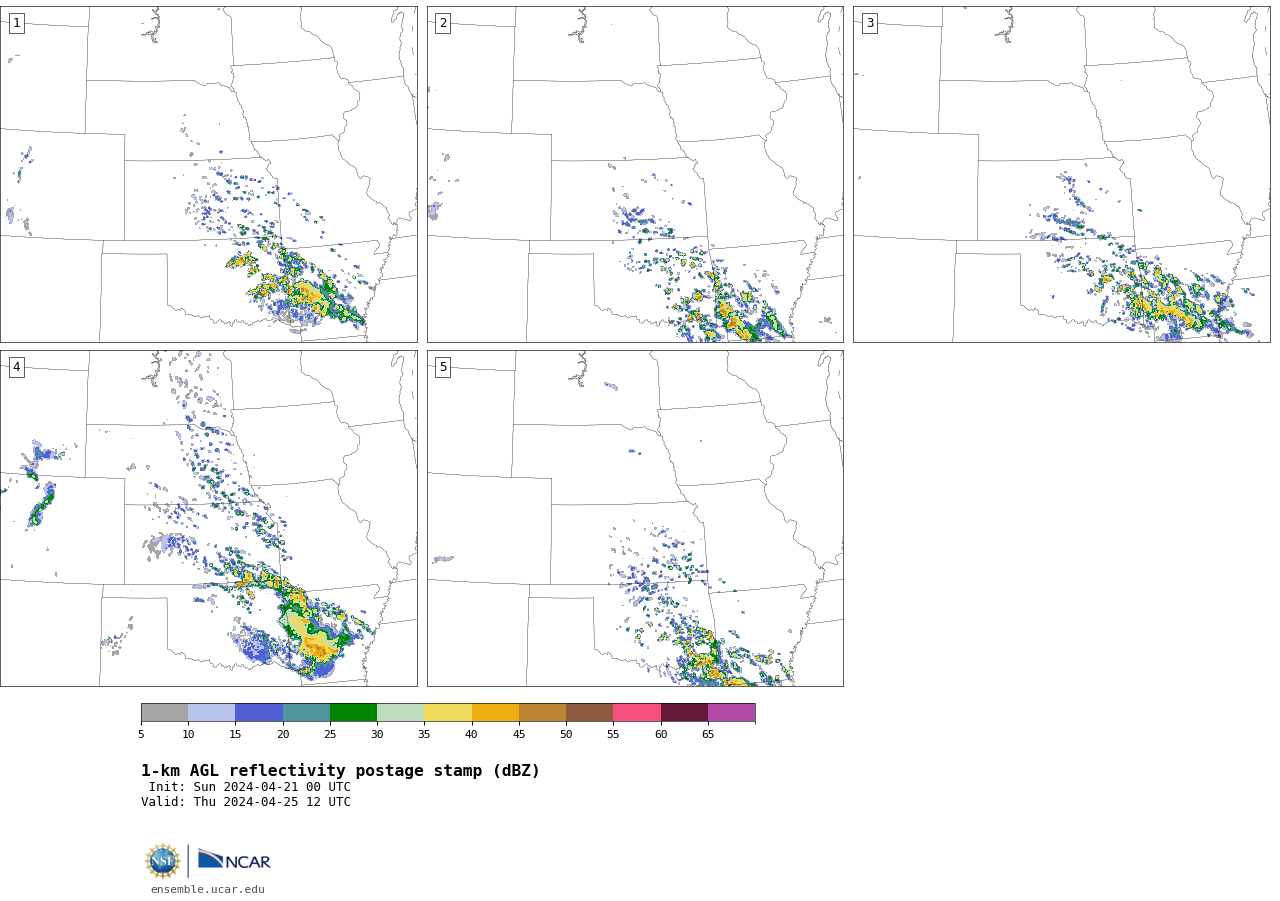Viewport: 1280px width, 901px height.
Task: Click the panel number label 4
Action: (16, 367)
